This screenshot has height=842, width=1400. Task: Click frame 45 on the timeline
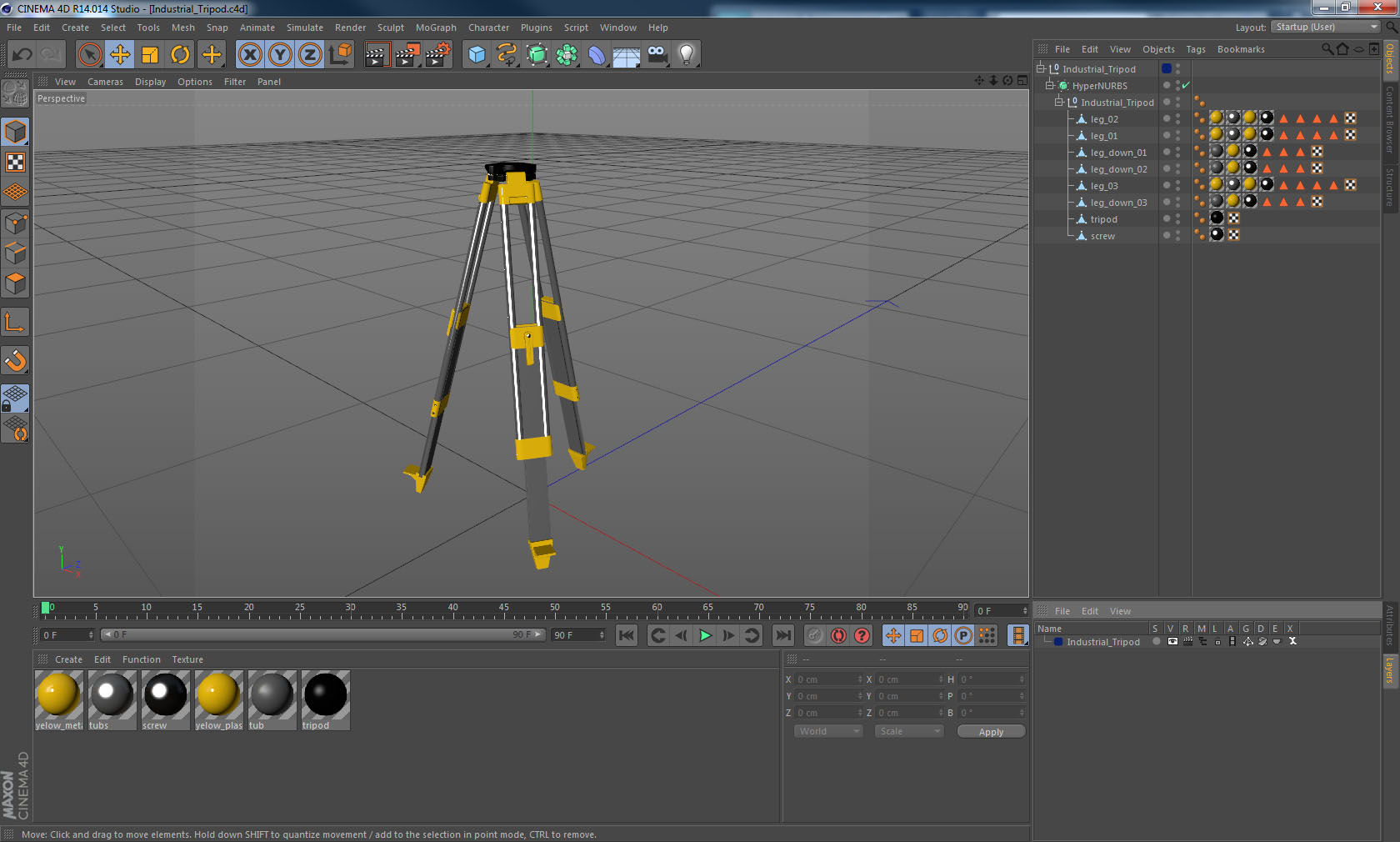coord(503,609)
